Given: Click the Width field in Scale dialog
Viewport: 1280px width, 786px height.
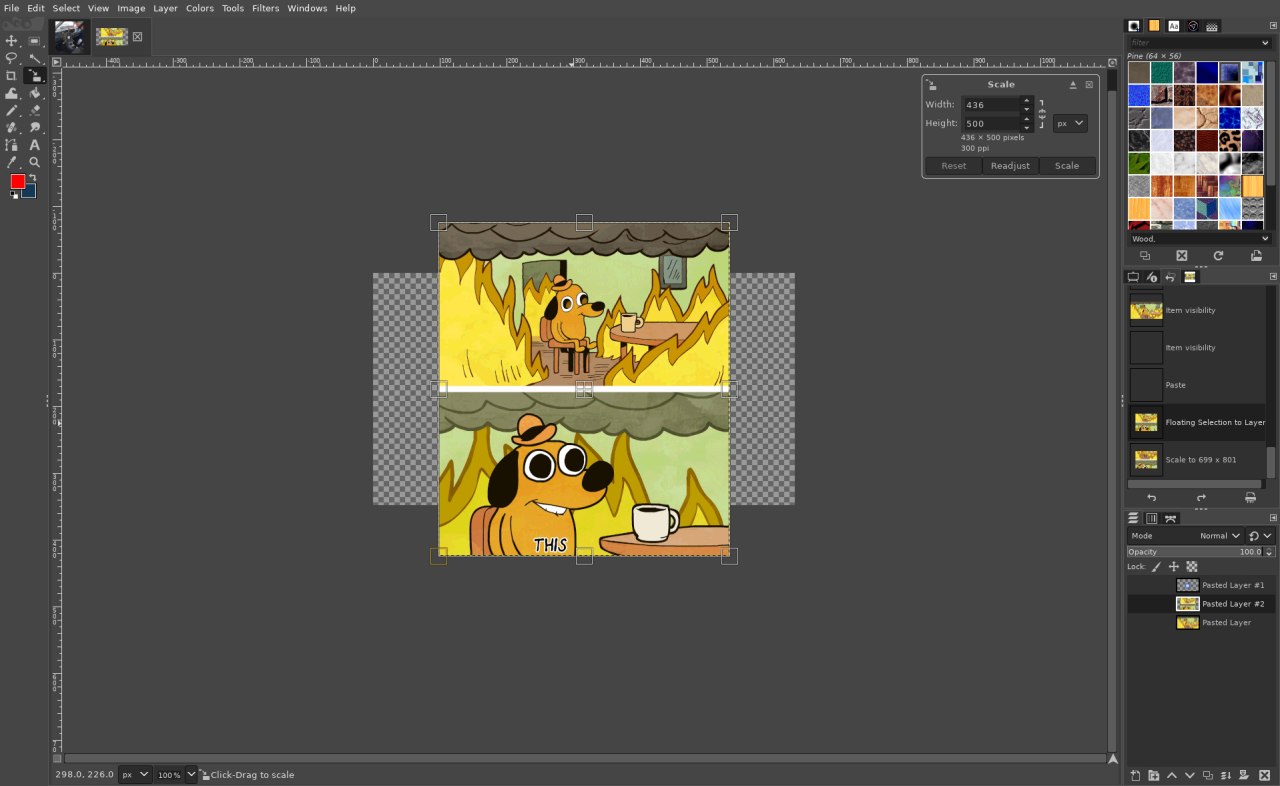Looking at the screenshot, I should click(990, 105).
